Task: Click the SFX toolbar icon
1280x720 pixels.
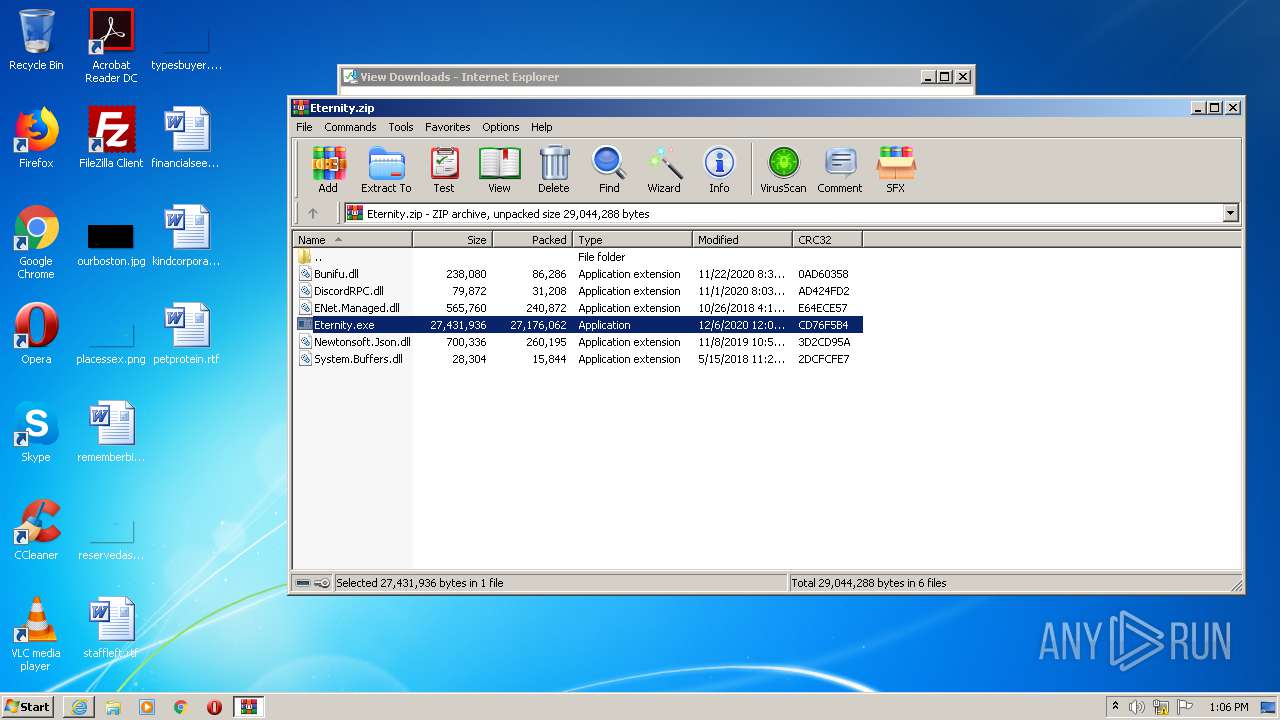Action: tap(895, 169)
